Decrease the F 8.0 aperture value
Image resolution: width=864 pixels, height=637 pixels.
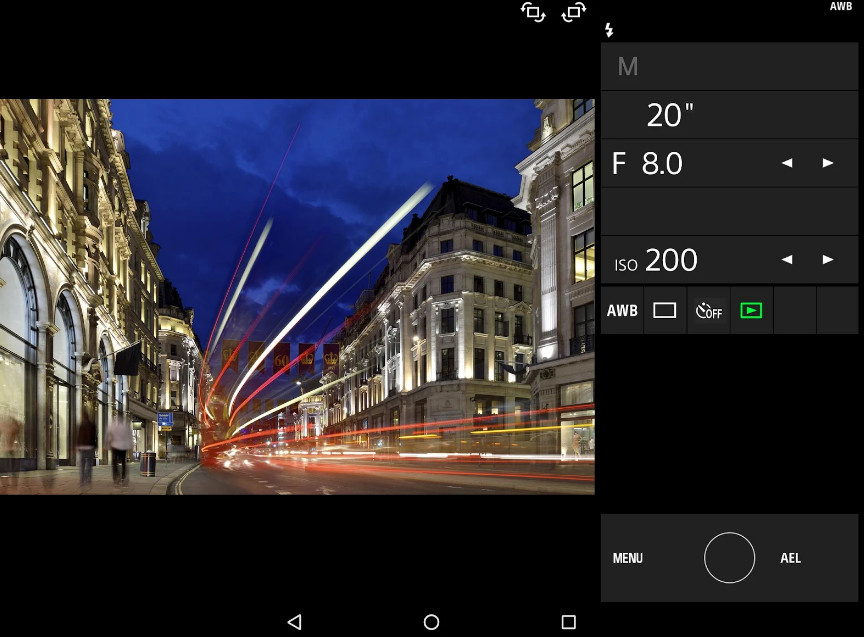pyautogui.click(x=787, y=163)
